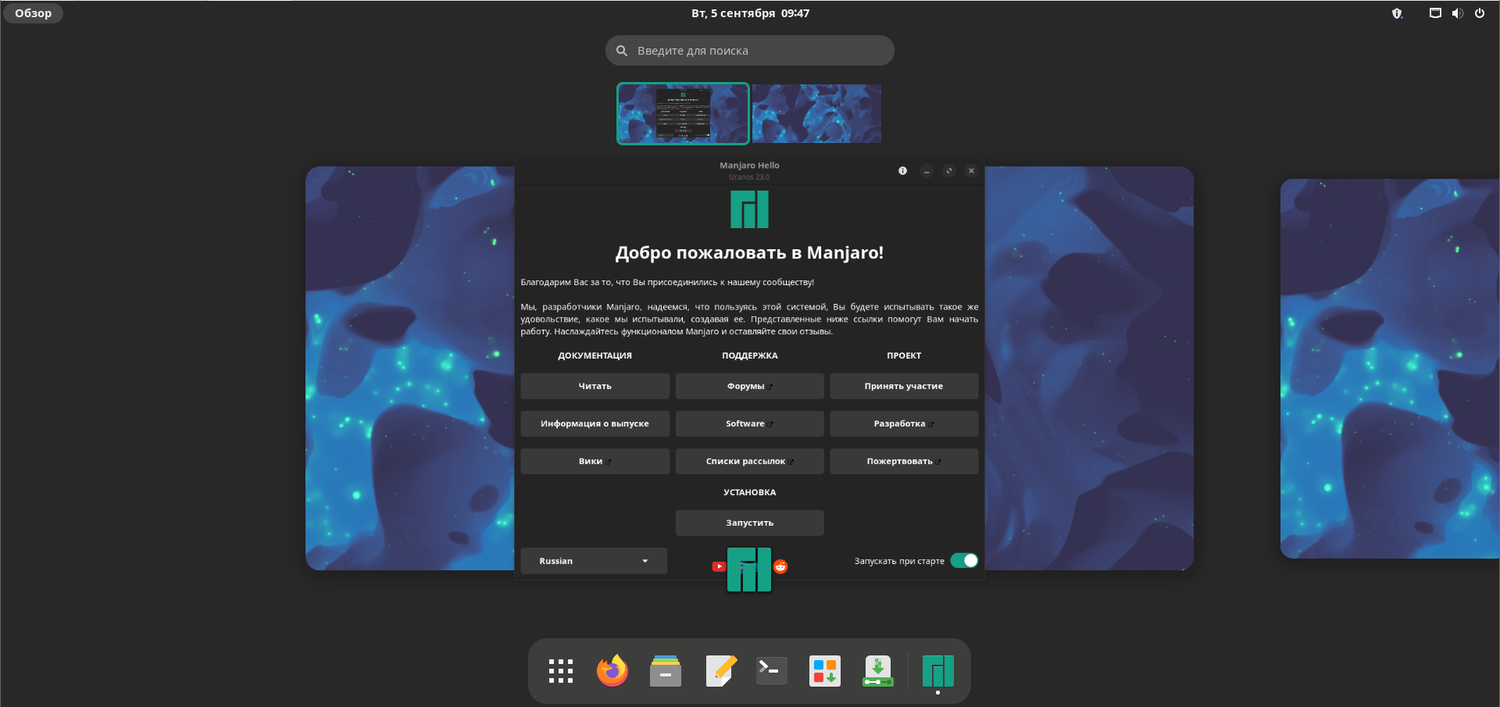Click the heading "Добро пожаловать в Manjaro!"
Screen dimensions: 1500x707
pos(750,253)
